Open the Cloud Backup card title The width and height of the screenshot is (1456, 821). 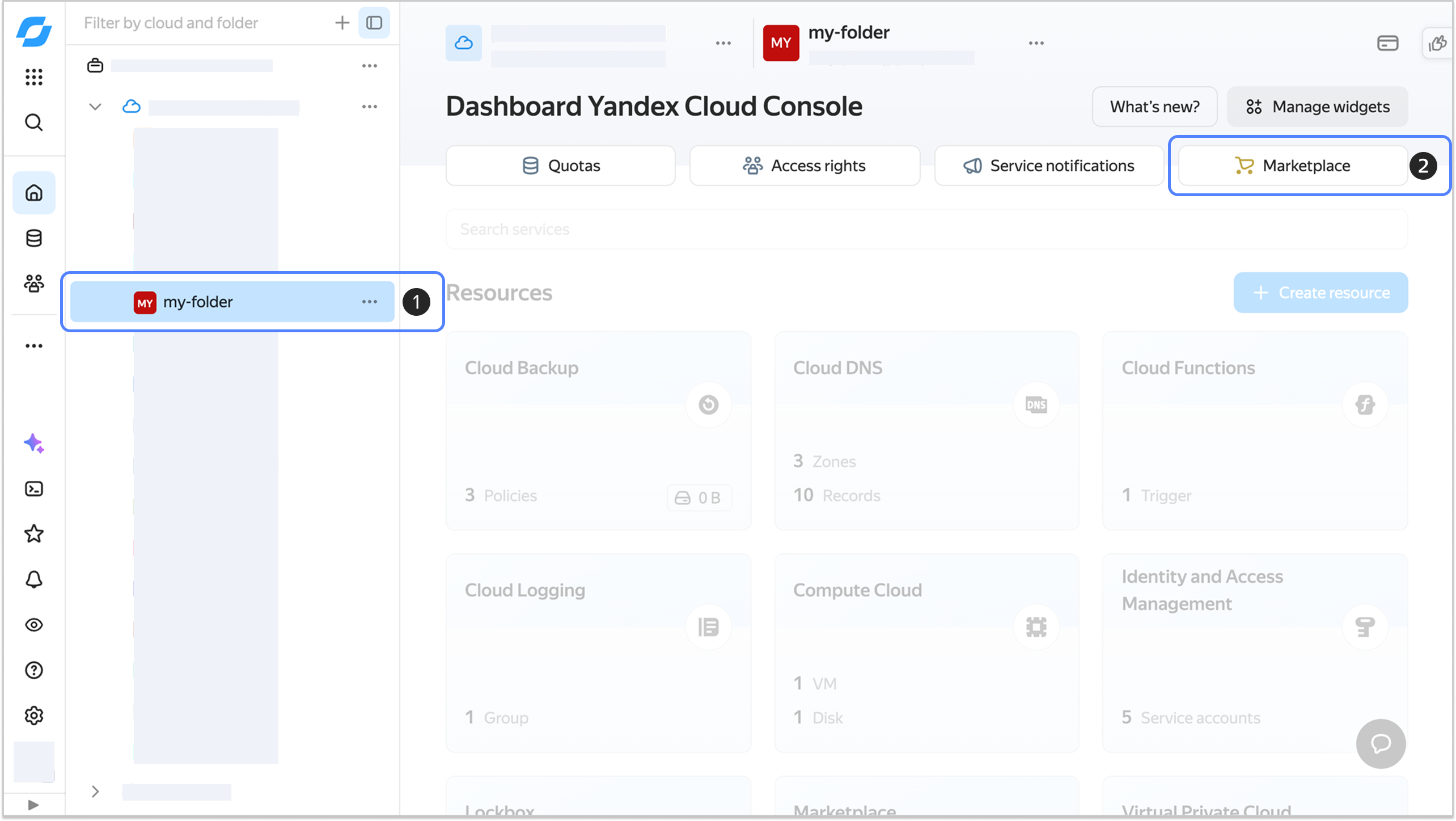pos(522,368)
